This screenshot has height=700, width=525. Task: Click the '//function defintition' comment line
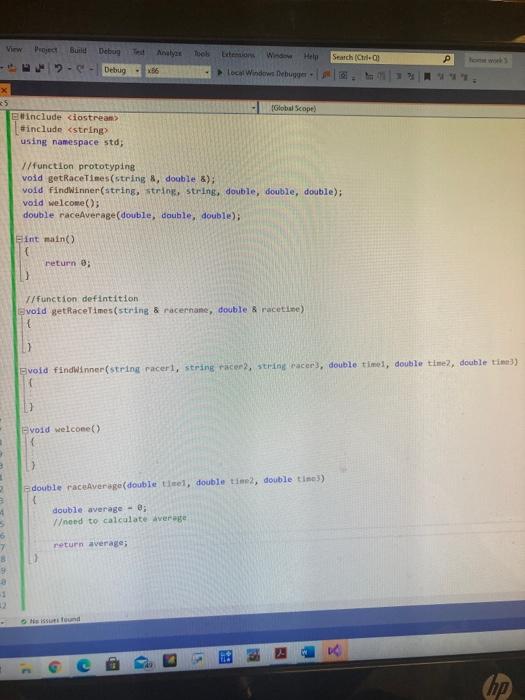82,299
